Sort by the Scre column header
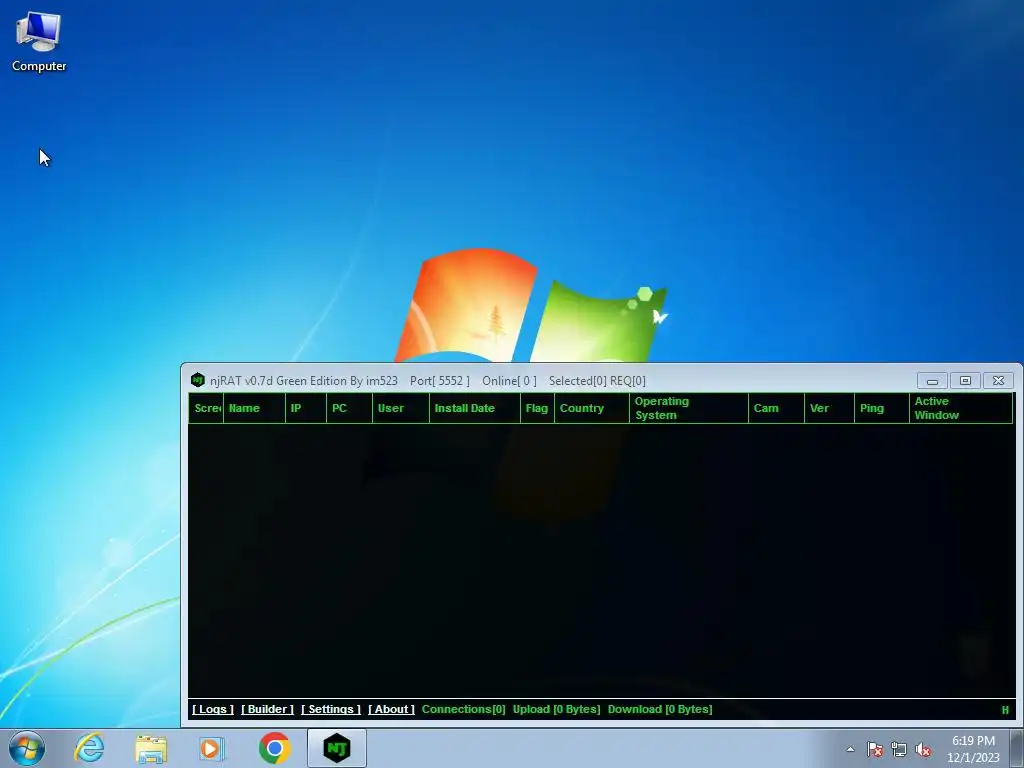 point(206,408)
